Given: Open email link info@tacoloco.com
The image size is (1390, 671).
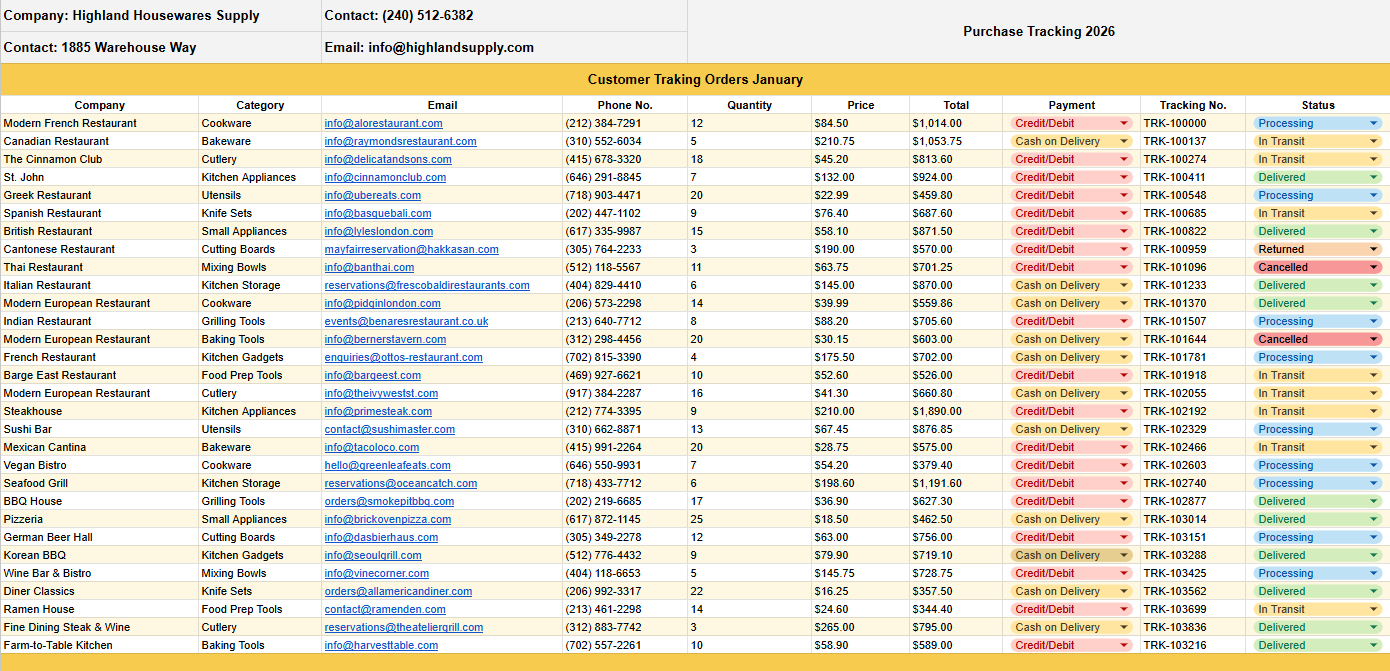Looking at the screenshot, I should [371, 447].
